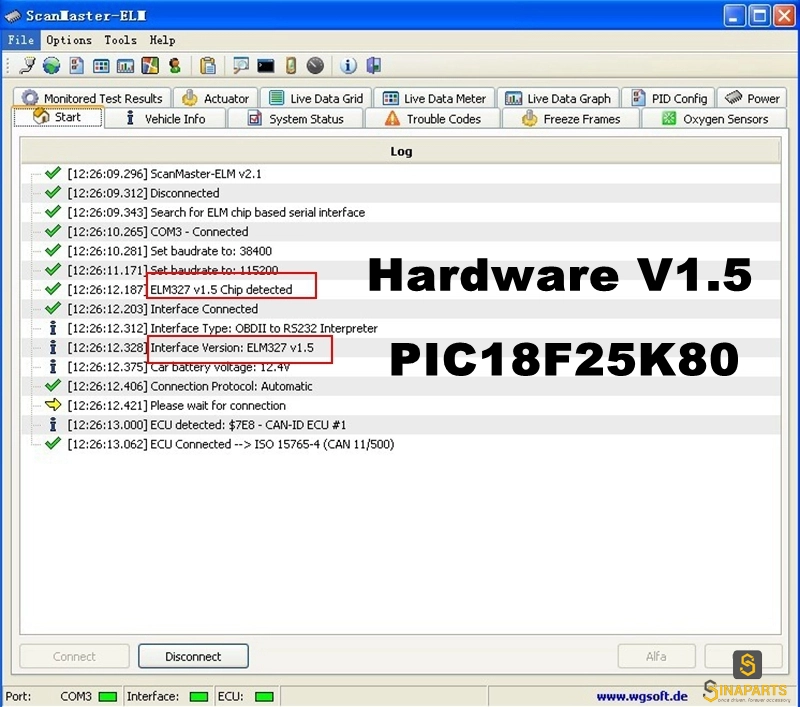800x707 pixels.
Task: Click the clipboard paste toolbar icon
Action: pos(208,65)
